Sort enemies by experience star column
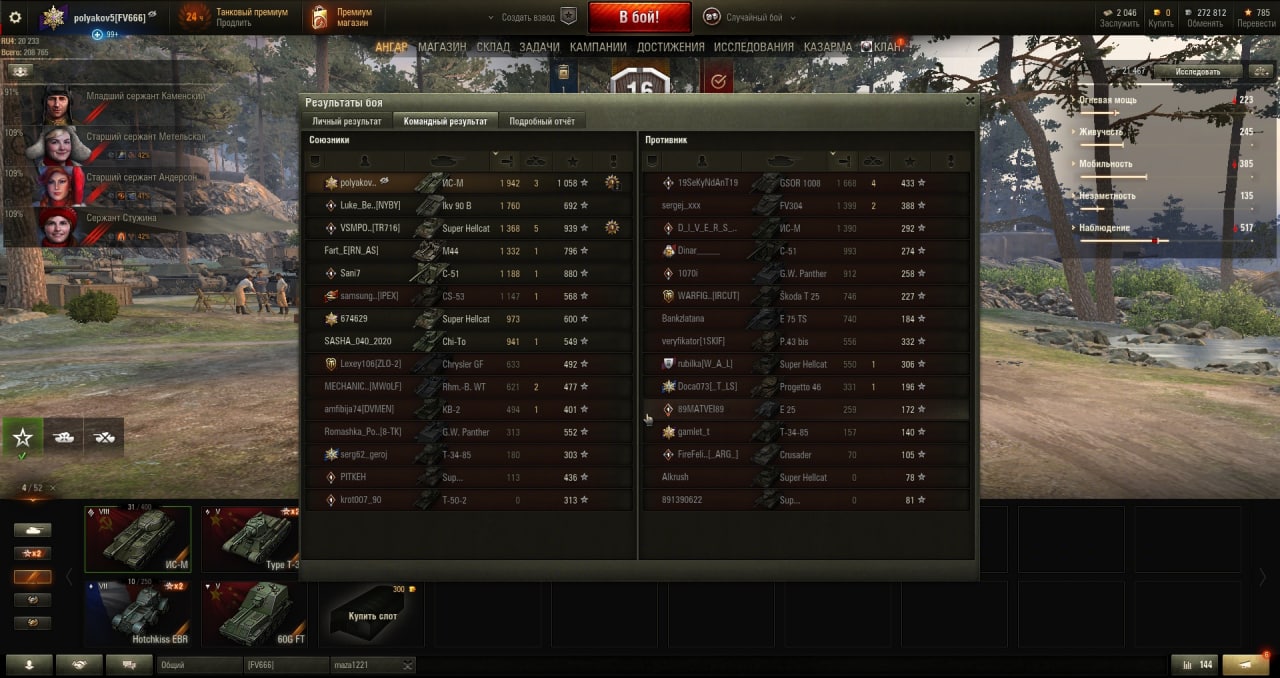Screen dimensions: 1280x678 pos(909,160)
